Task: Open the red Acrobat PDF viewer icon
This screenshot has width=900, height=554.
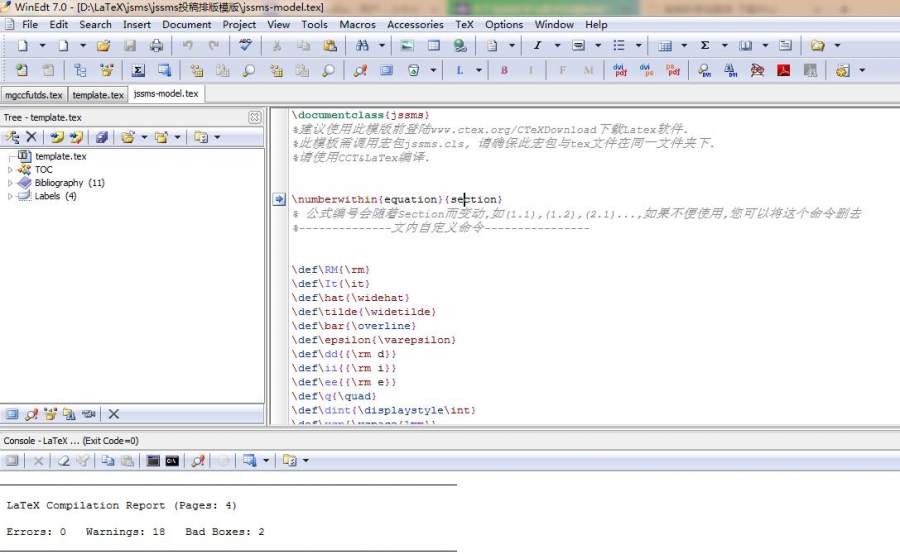Action: tap(784, 71)
